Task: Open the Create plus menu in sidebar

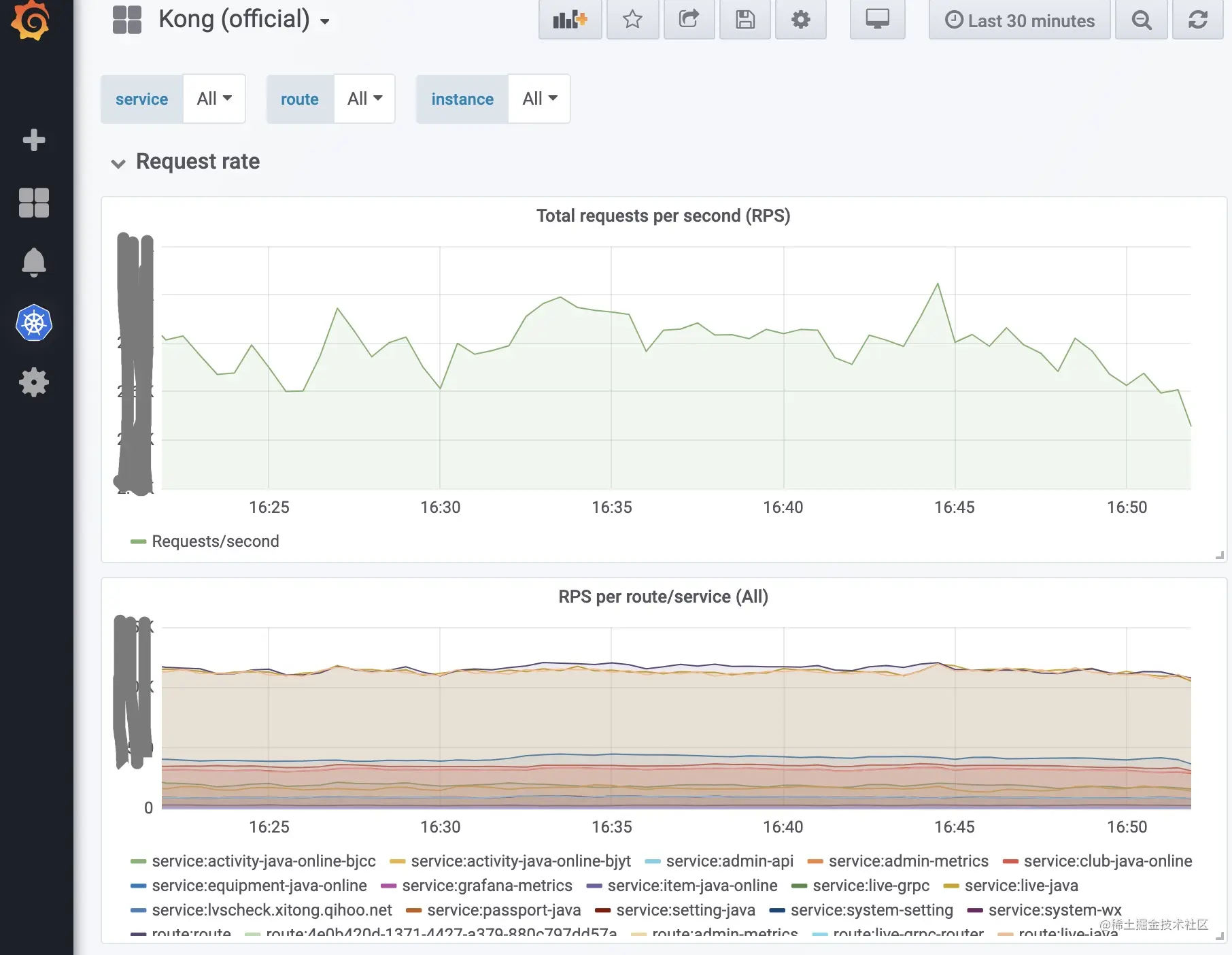Action: (34, 140)
